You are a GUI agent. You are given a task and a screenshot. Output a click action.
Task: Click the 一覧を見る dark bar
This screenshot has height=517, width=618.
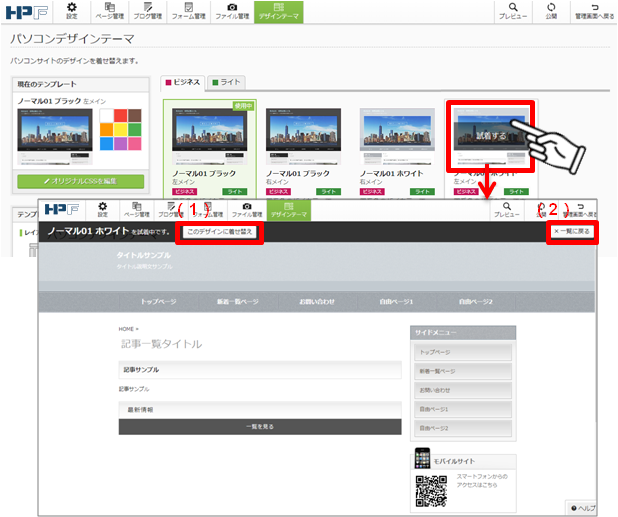click(259, 426)
